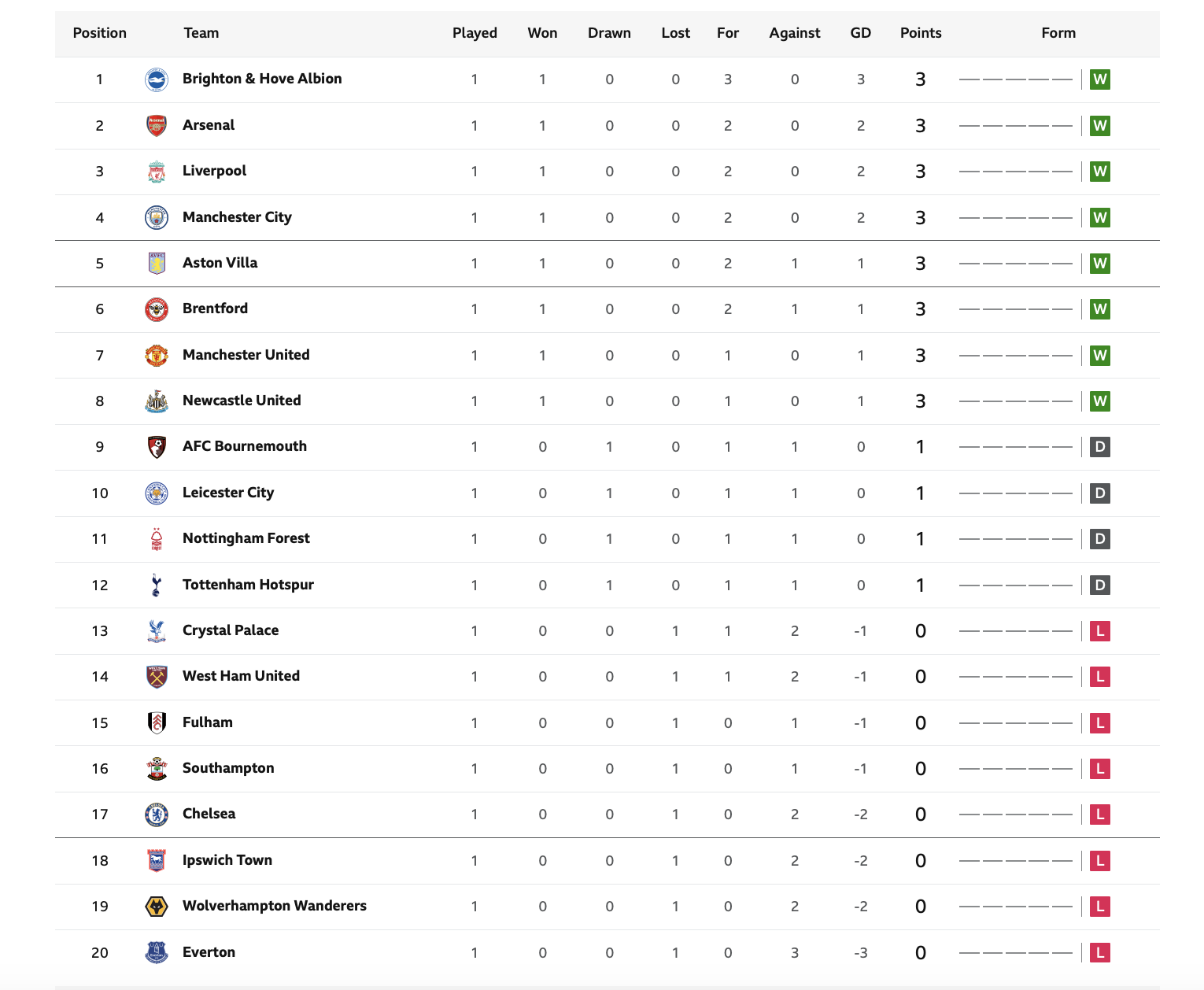
Task: Open the Ipswich Town team link
Action: point(227,860)
